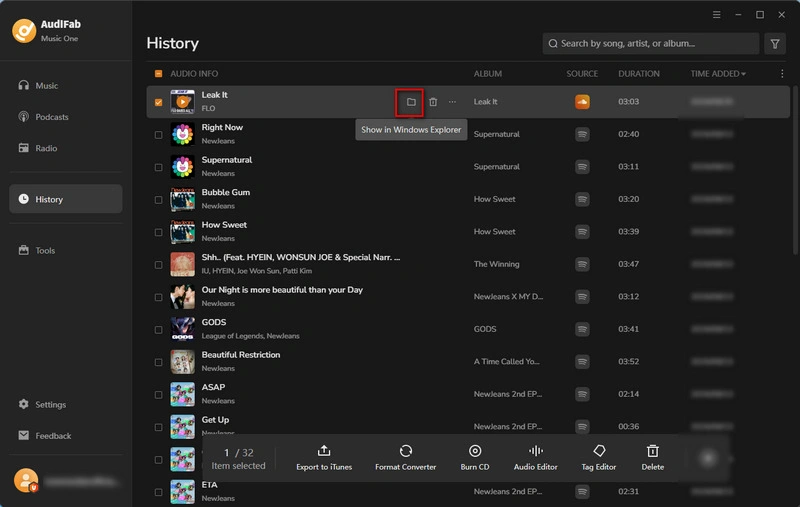Image resolution: width=800 pixels, height=507 pixels.
Task: Open the Audio Editor
Action: [x=536, y=458]
